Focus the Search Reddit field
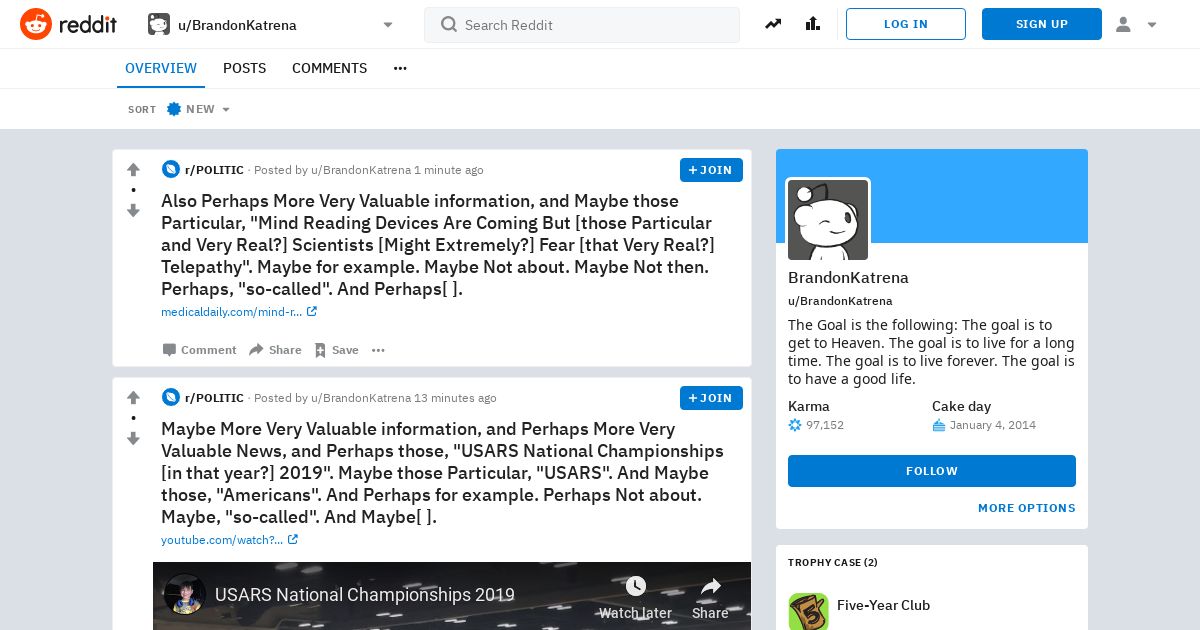 click(x=582, y=25)
